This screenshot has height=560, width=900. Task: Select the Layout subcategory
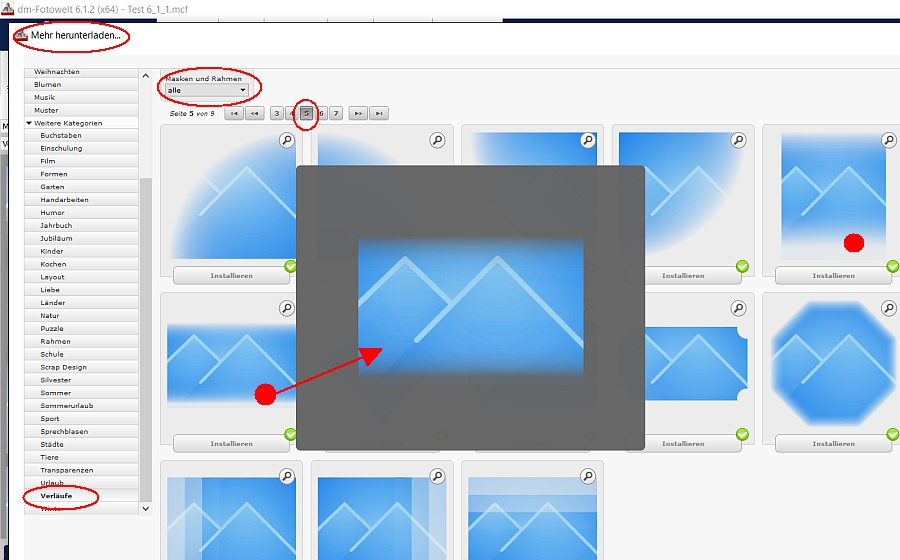(x=82, y=277)
